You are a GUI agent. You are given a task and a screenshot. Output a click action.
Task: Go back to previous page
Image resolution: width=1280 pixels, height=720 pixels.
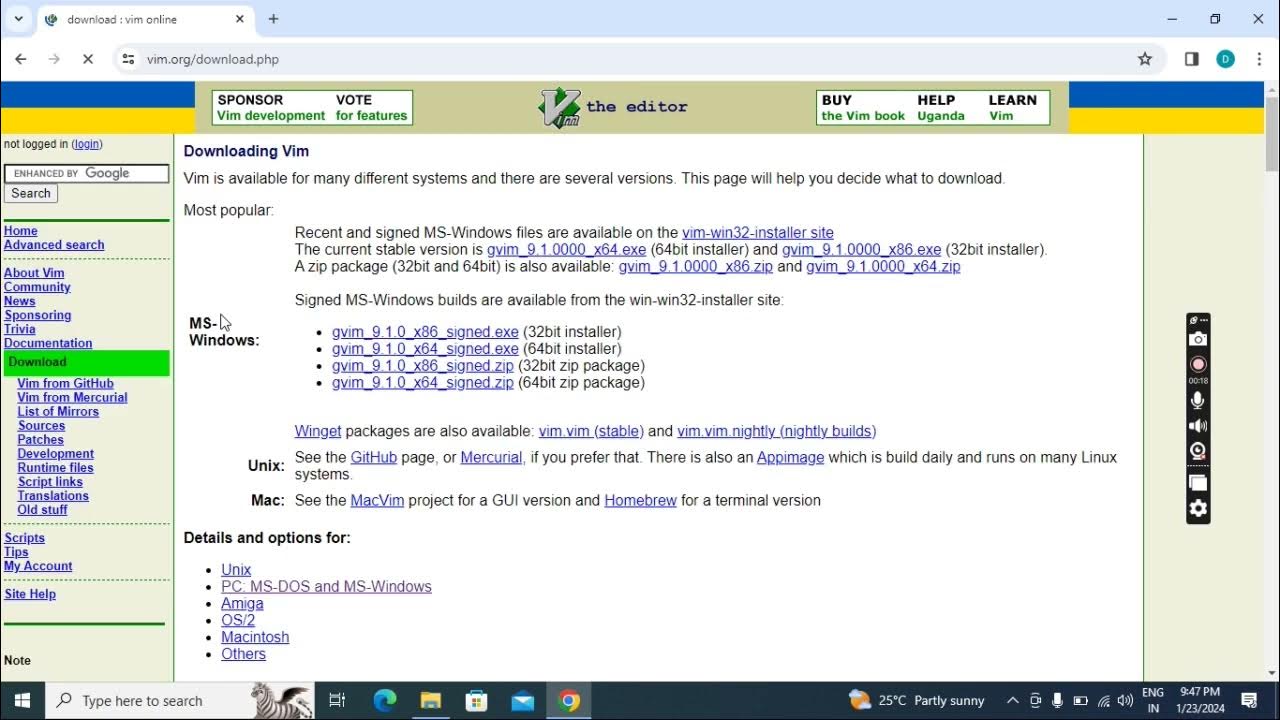click(21, 59)
